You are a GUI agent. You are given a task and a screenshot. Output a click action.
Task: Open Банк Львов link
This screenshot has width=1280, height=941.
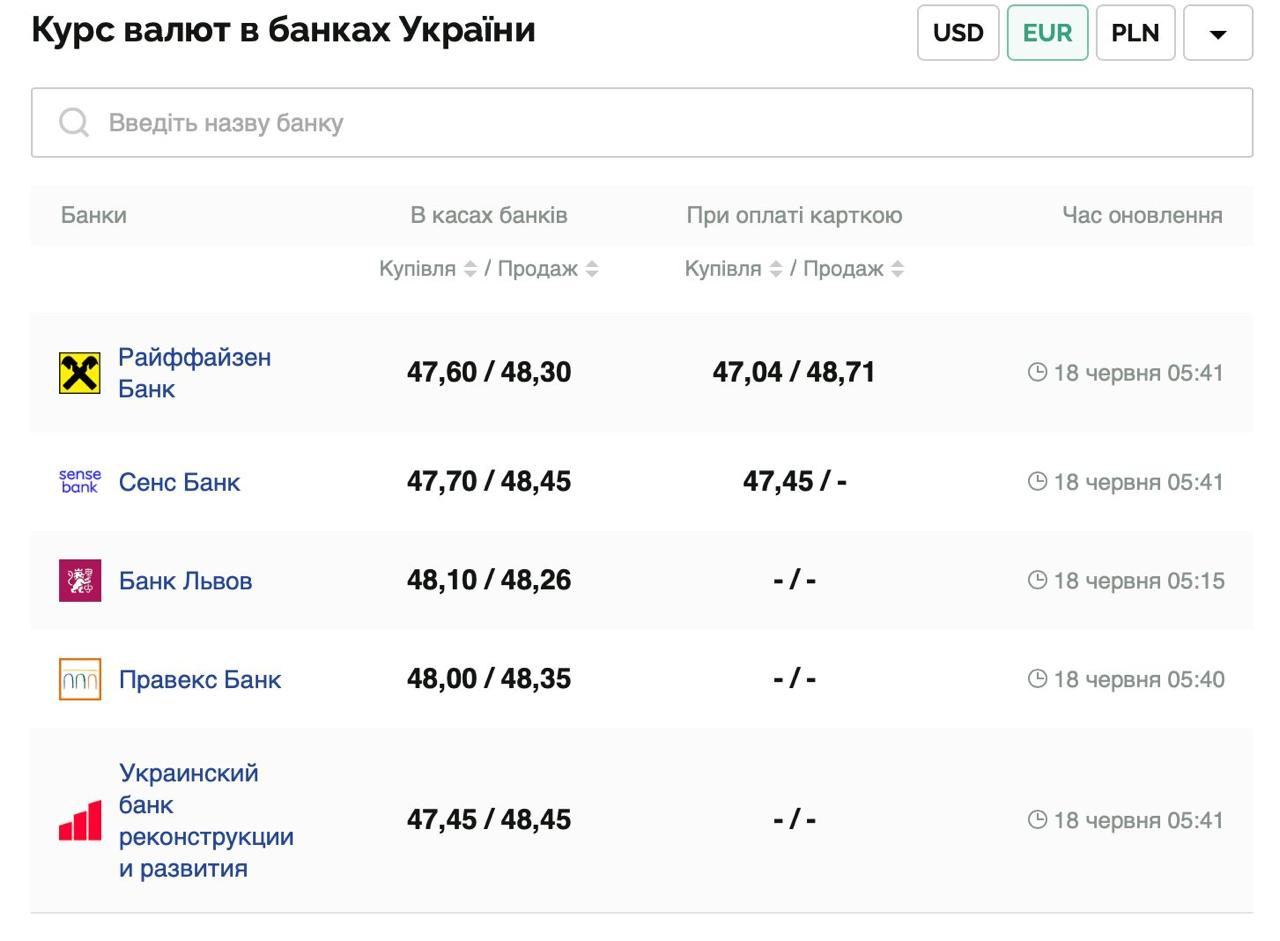[185, 581]
